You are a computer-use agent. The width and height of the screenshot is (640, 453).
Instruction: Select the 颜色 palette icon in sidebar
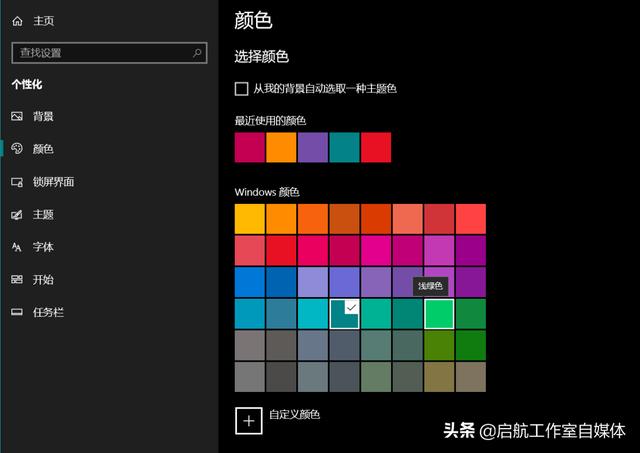[x=17, y=149]
